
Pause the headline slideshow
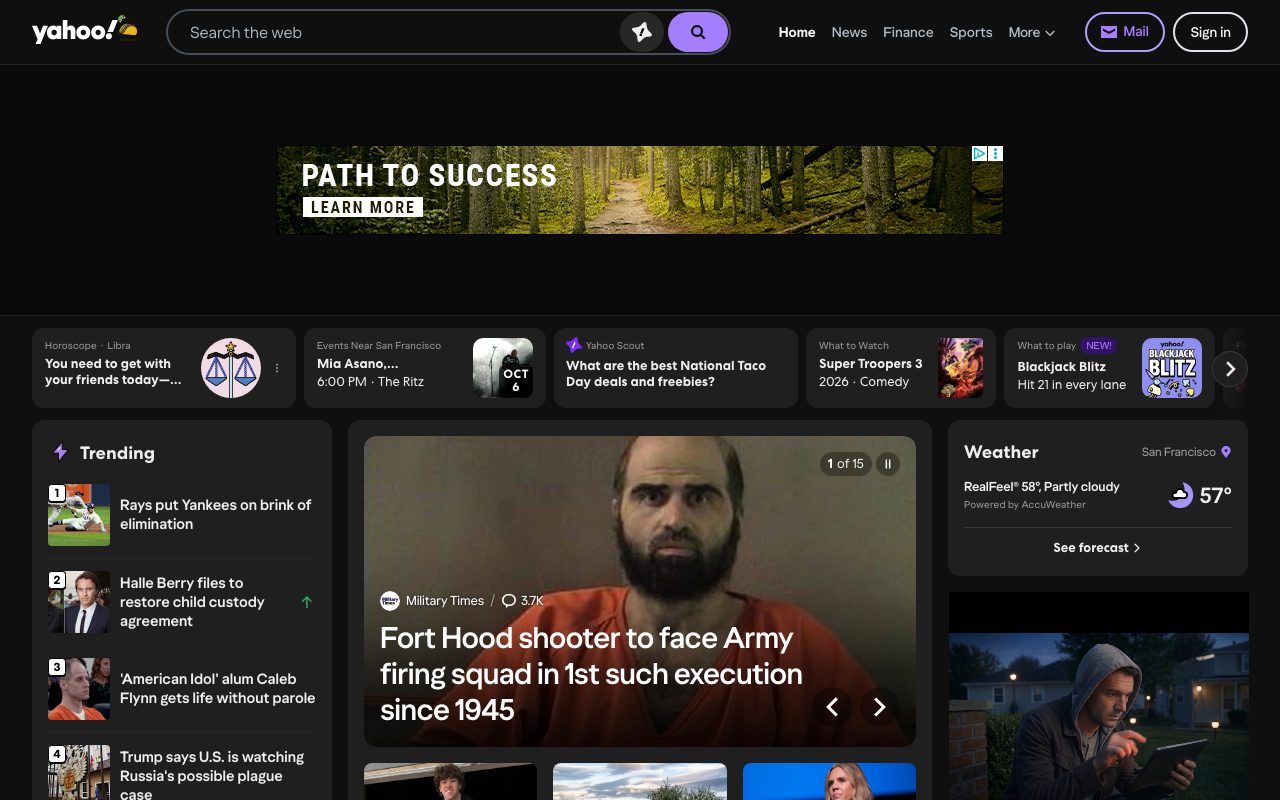coord(888,464)
